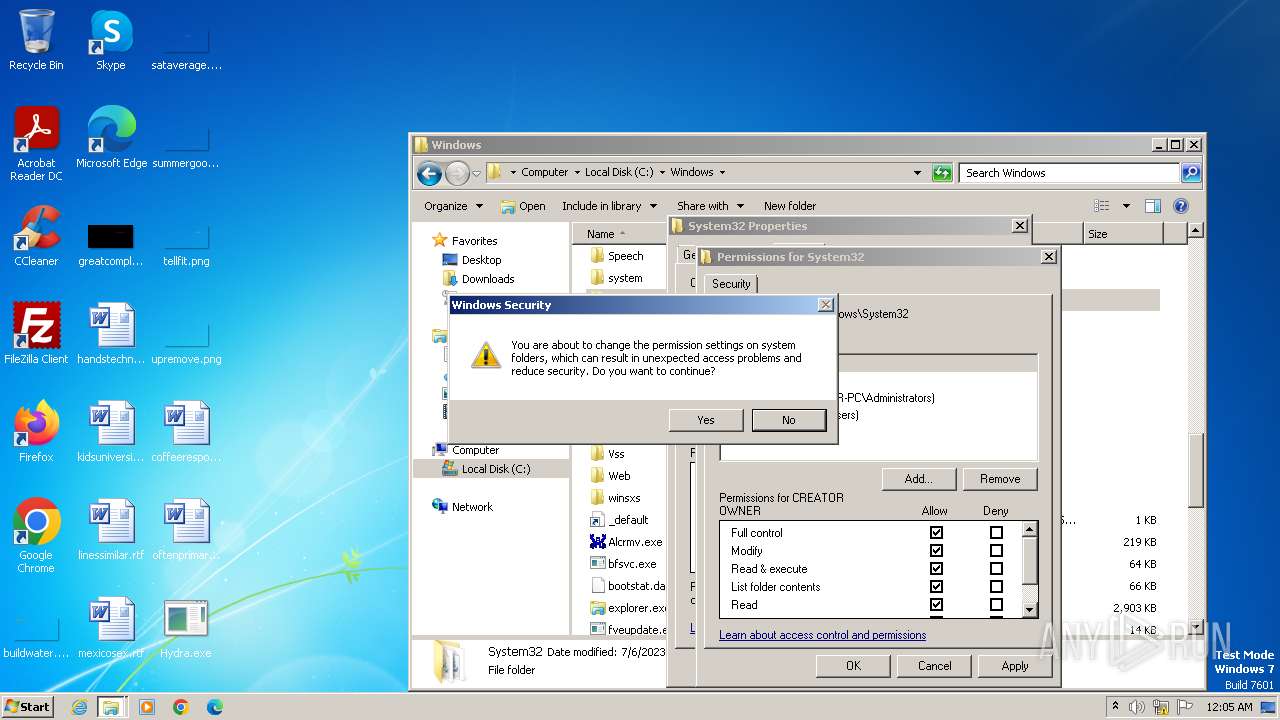Click the Windows Explorer taskbar button
1280x720 pixels.
[x=111, y=707]
